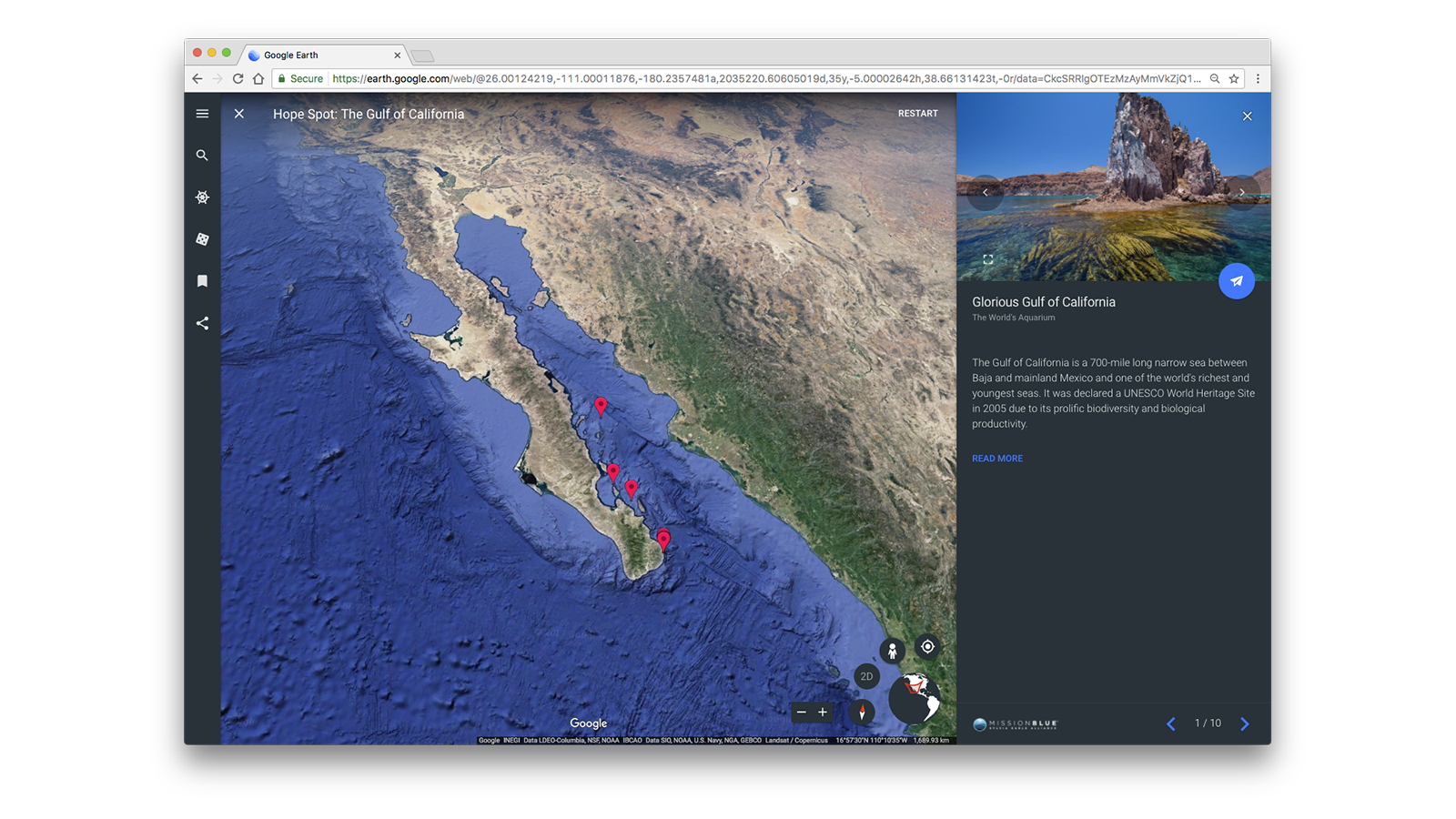Click the "1 / 10" page counter

(1208, 723)
